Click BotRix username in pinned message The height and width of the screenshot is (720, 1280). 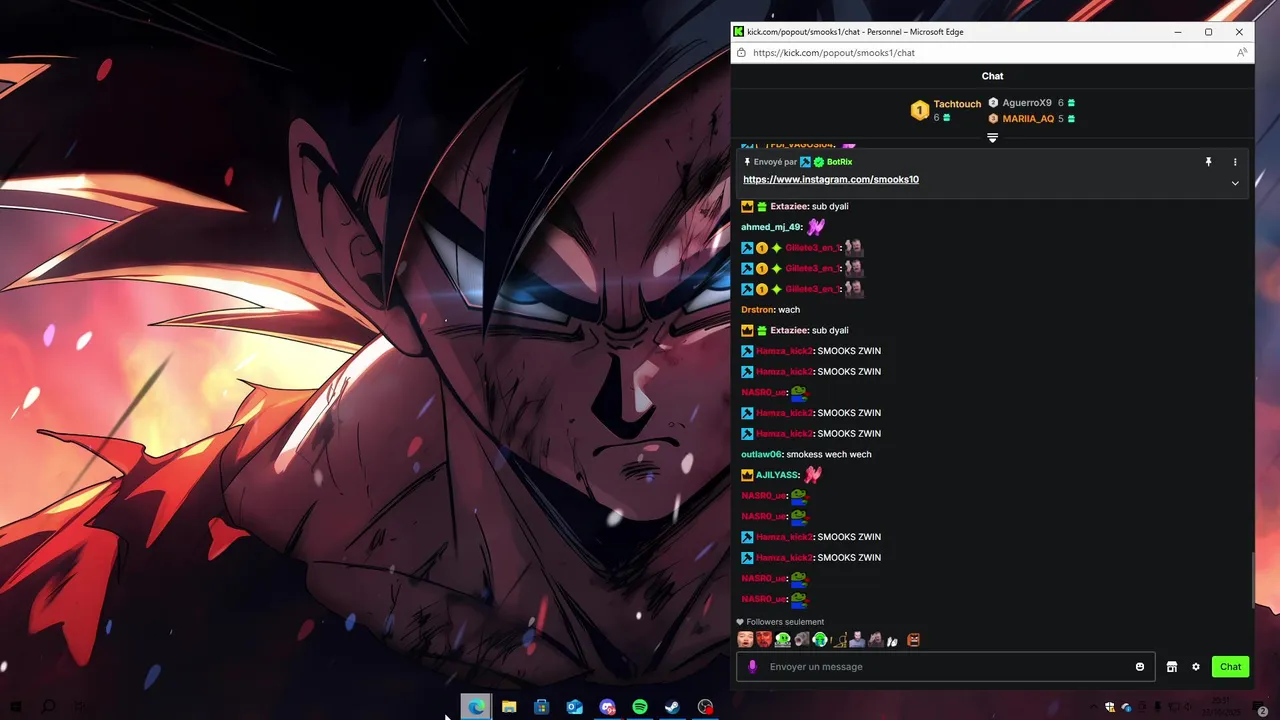pos(839,162)
